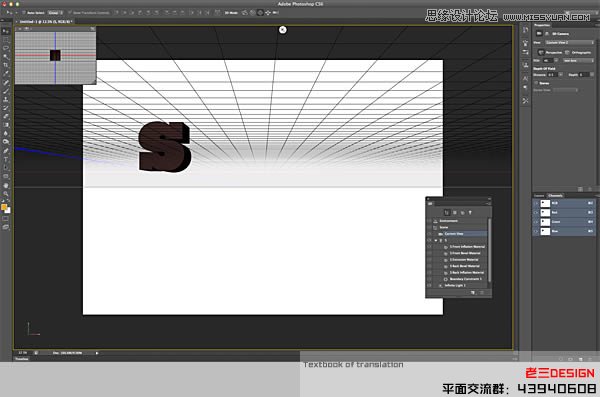The width and height of the screenshot is (600, 397).
Task: Select the Spot Healing Brush tool
Action: [x=6, y=83]
